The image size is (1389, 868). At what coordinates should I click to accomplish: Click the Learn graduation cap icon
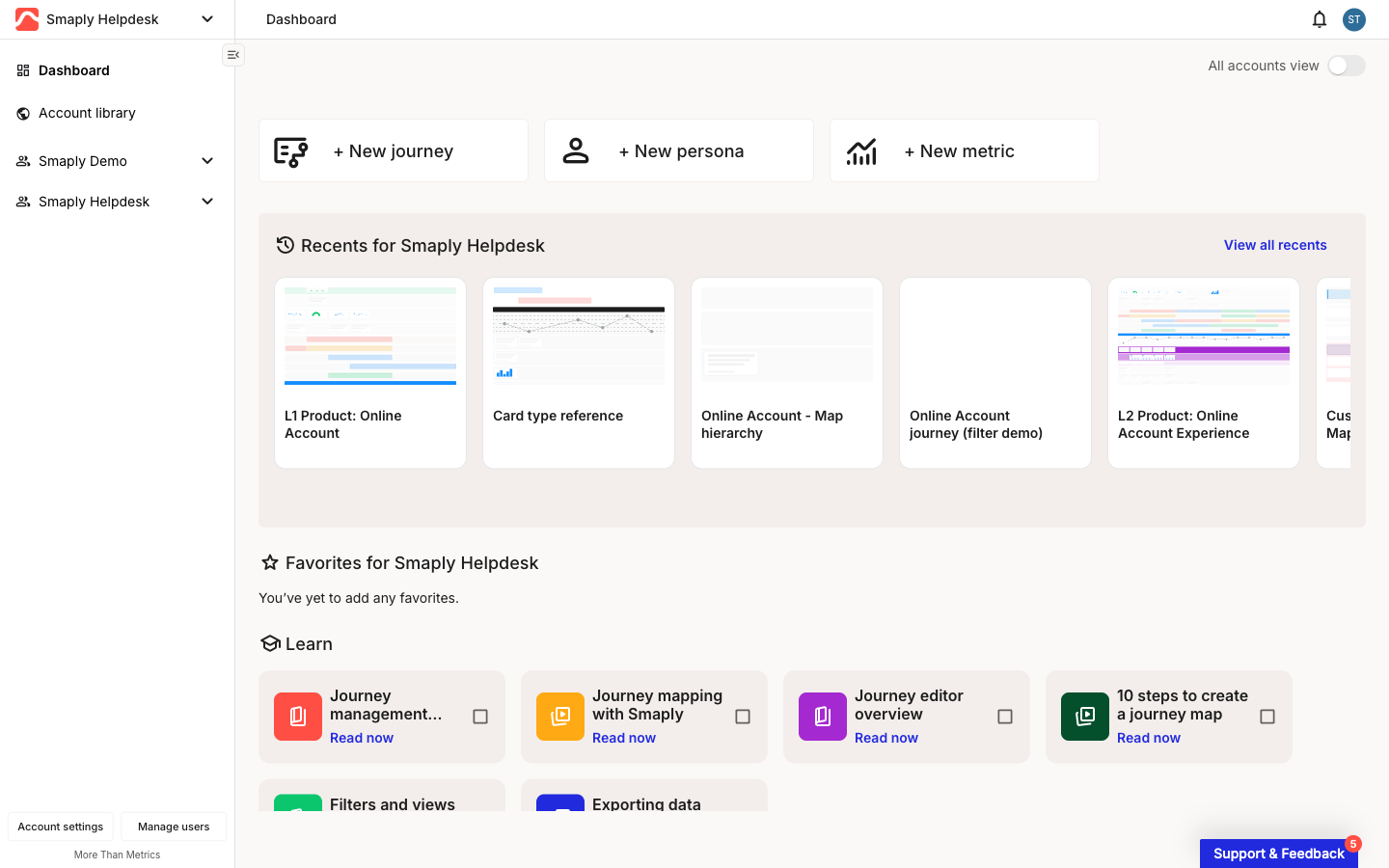coord(270,643)
